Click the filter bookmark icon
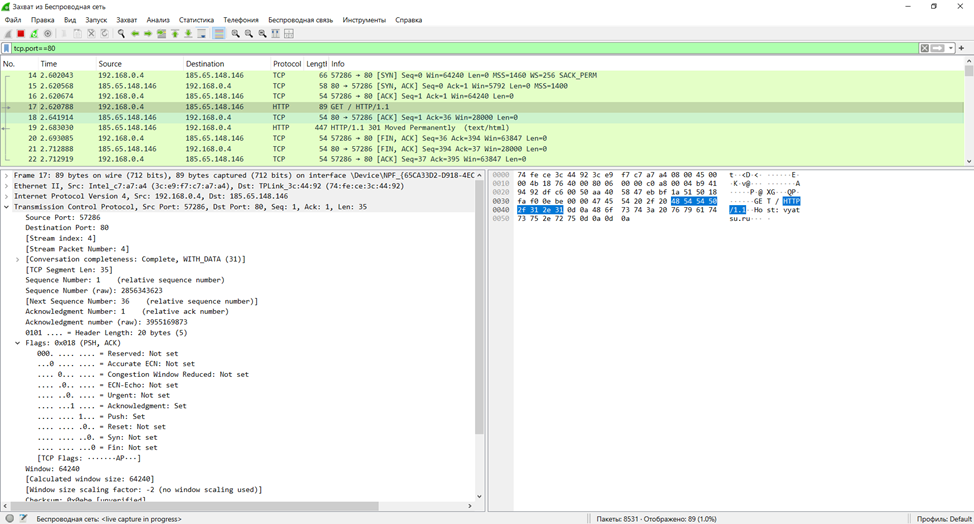 [x=7, y=48]
